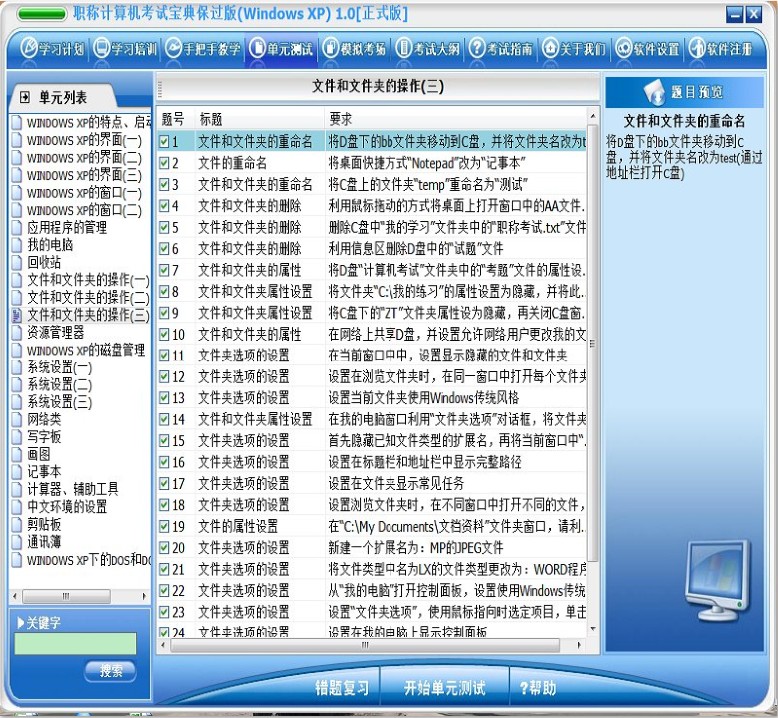Click the 关键字 search input field
This screenshot has height=718, width=778.
click(x=75, y=644)
